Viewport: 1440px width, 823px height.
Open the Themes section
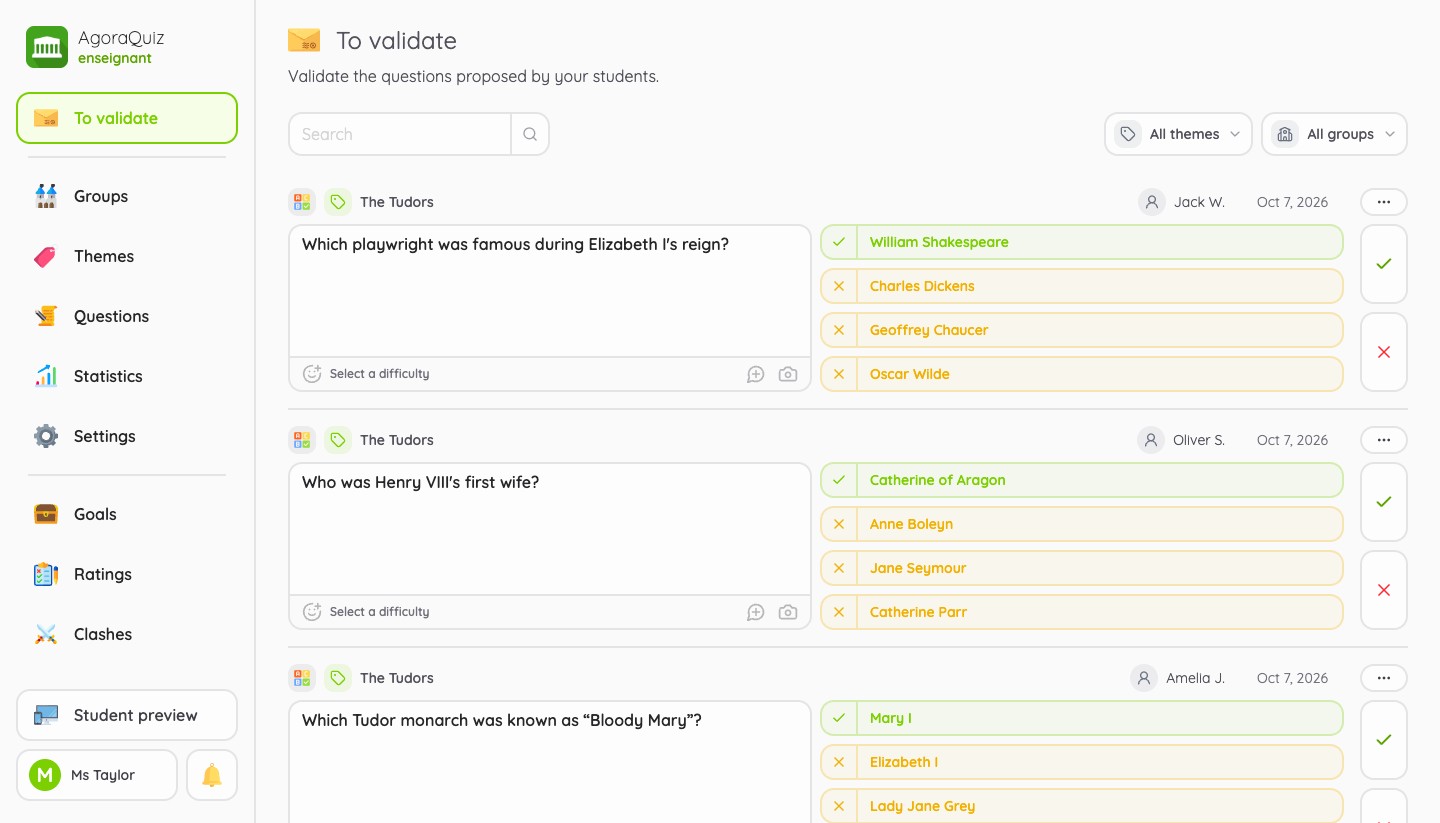pyautogui.click(x=127, y=256)
